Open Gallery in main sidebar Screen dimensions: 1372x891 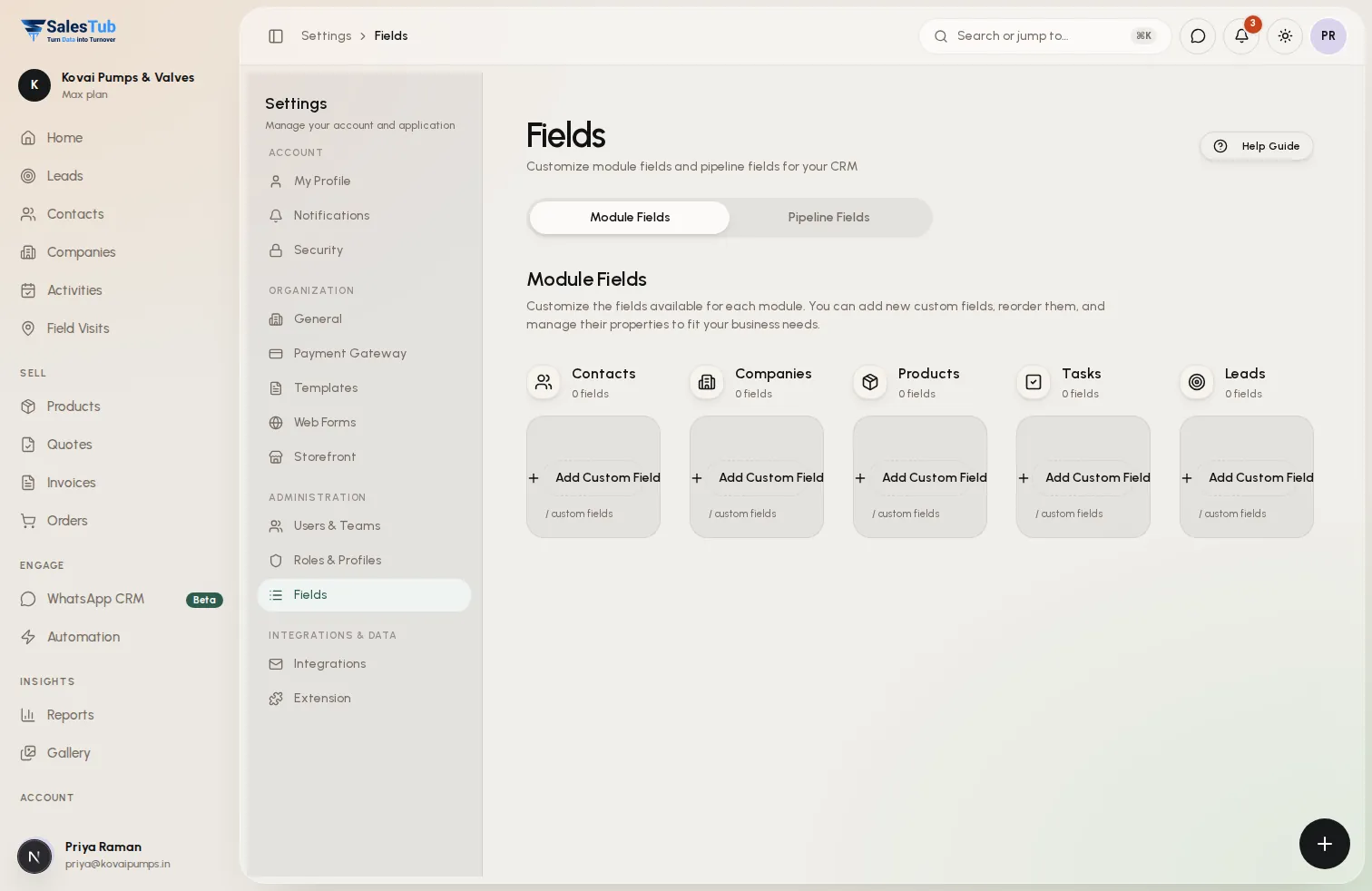(120, 753)
